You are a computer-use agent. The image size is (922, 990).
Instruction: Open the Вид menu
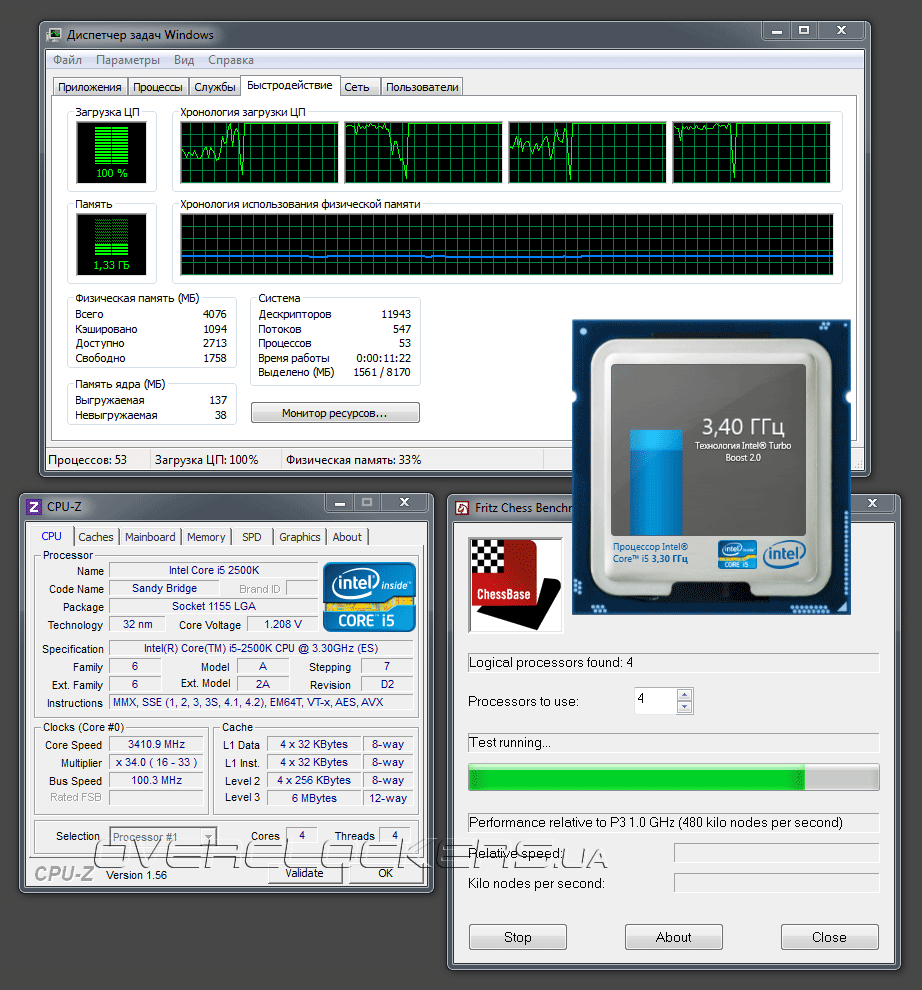(x=184, y=60)
